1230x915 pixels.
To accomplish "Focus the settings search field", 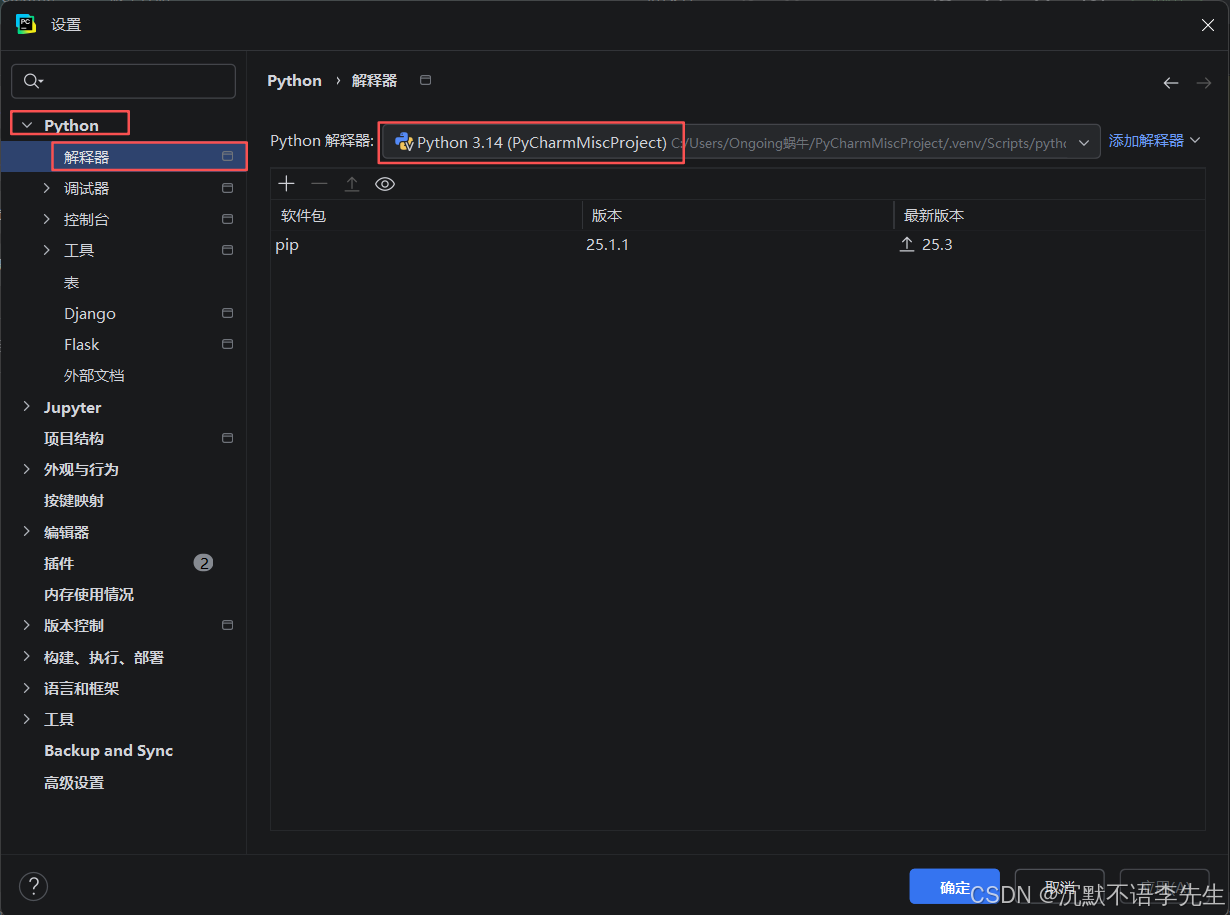I will coord(123,81).
